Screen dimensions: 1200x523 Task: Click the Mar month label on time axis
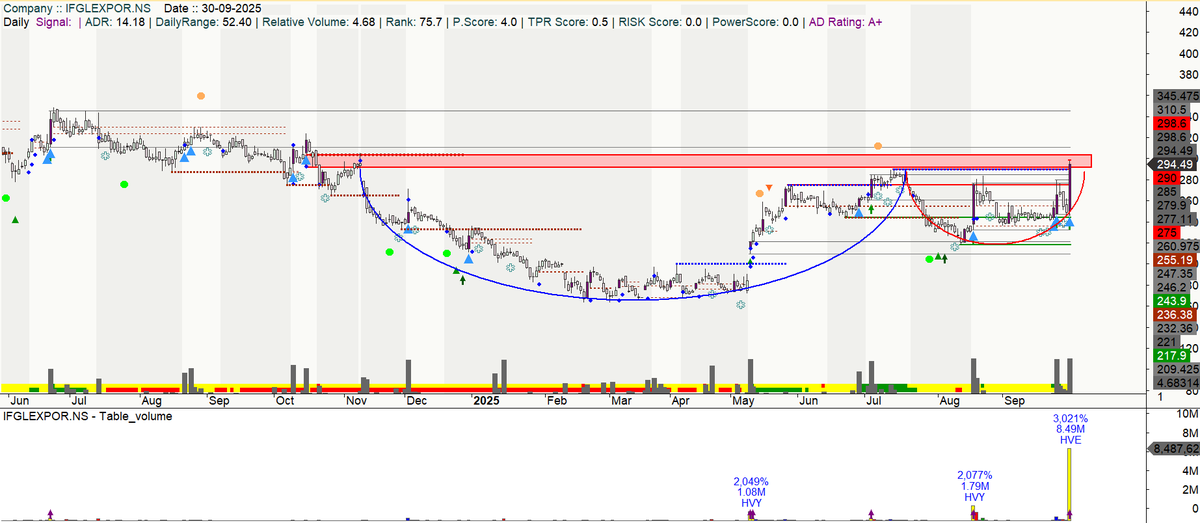(x=622, y=401)
